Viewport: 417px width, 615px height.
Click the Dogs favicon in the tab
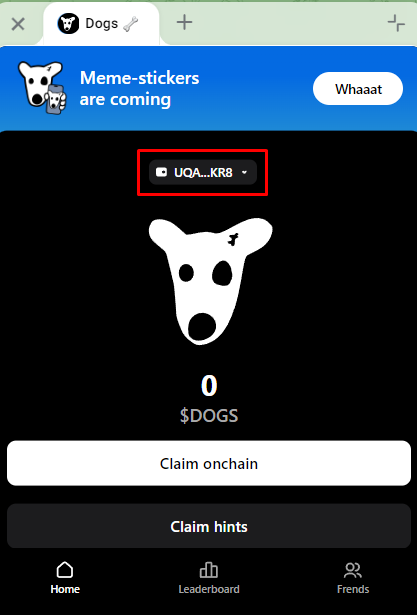point(68,24)
